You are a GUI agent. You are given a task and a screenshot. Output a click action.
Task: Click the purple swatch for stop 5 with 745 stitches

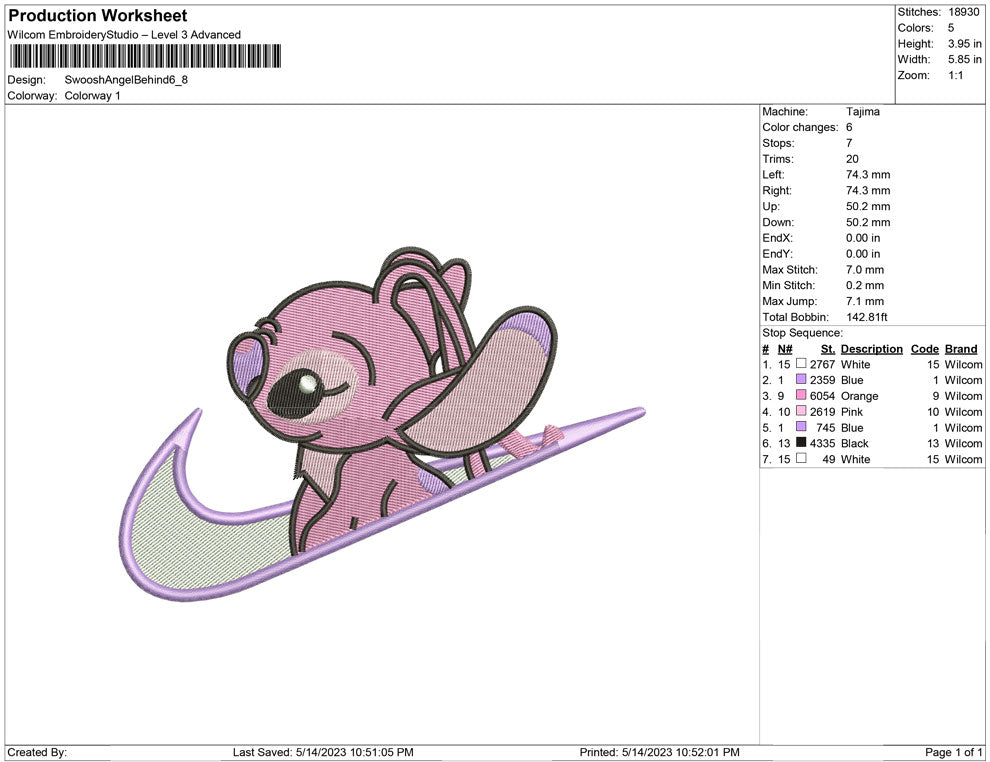click(x=801, y=427)
